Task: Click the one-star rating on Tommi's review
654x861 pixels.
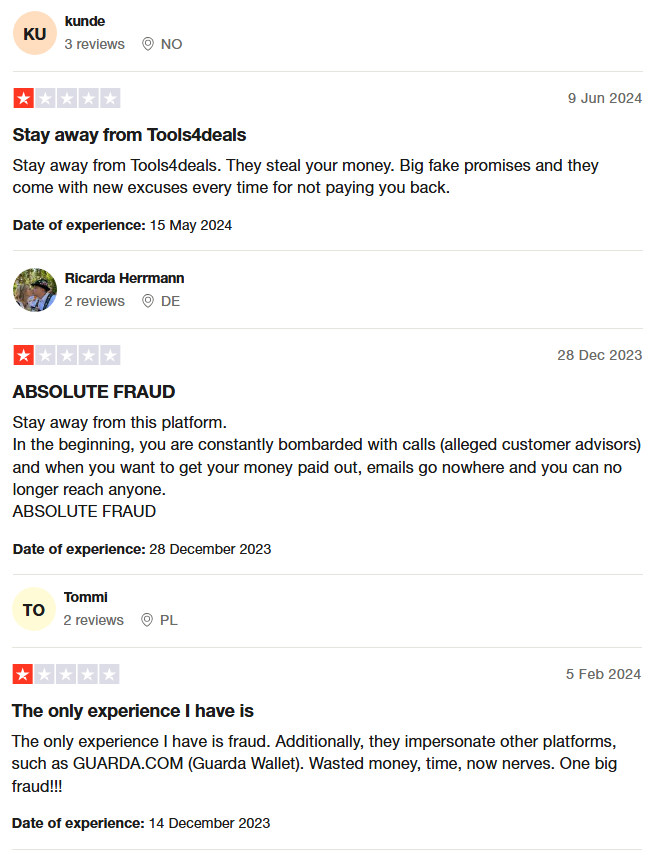Action: click(66, 674)
